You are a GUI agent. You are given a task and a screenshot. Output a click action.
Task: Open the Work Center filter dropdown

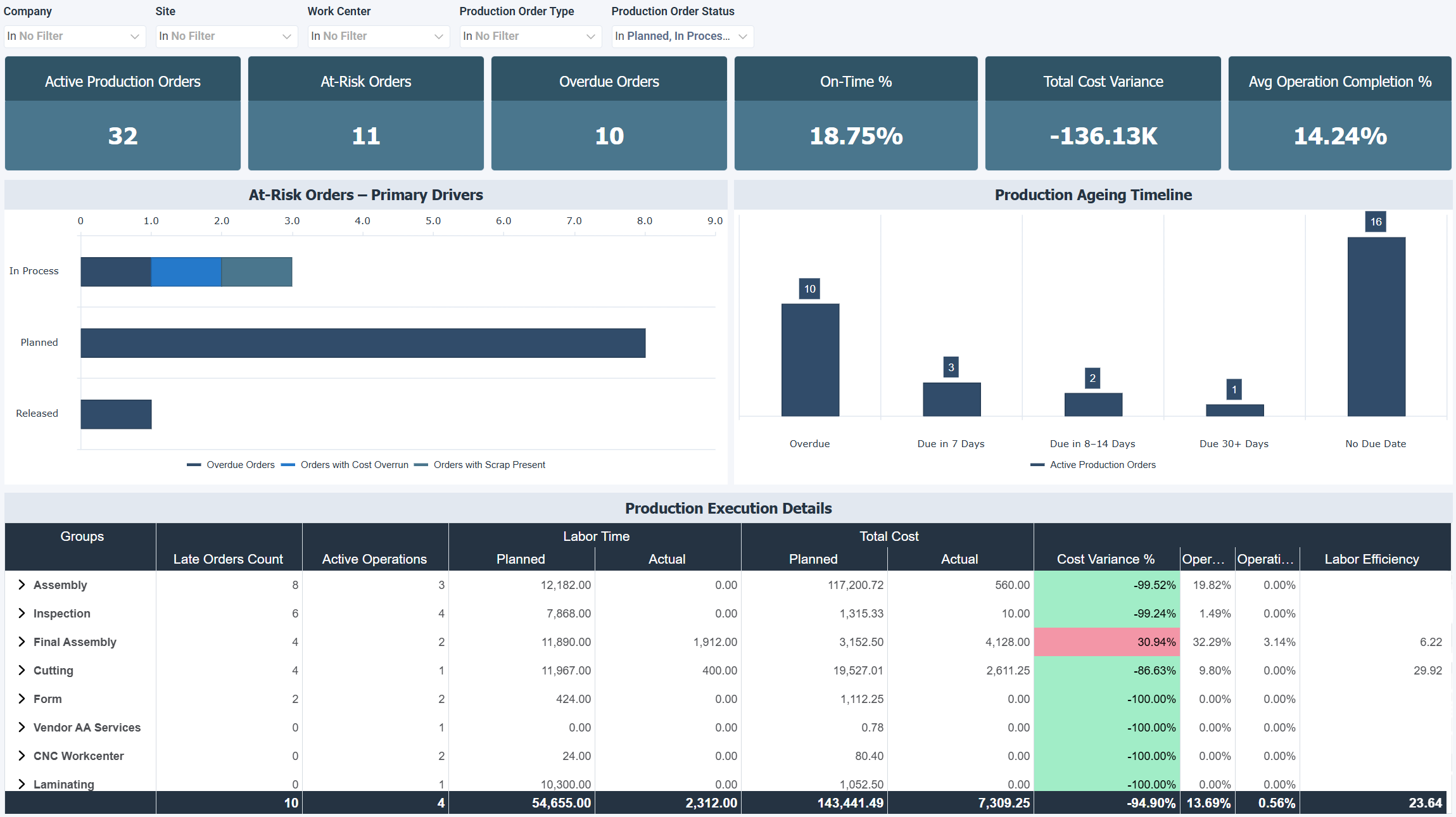pos(378,36)
